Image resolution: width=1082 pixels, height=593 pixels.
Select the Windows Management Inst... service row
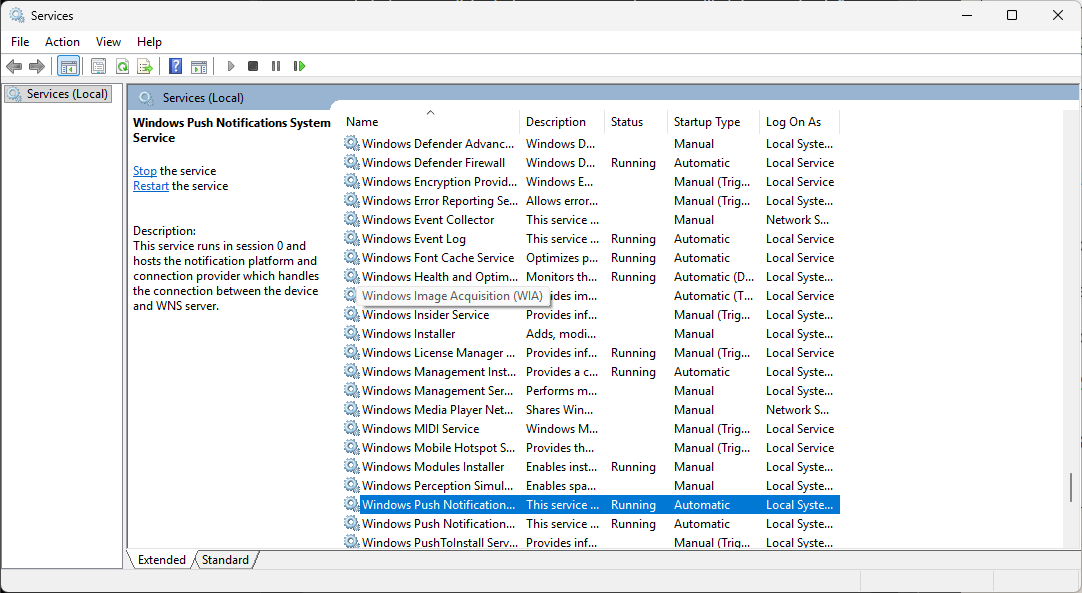tap(591, 371)
